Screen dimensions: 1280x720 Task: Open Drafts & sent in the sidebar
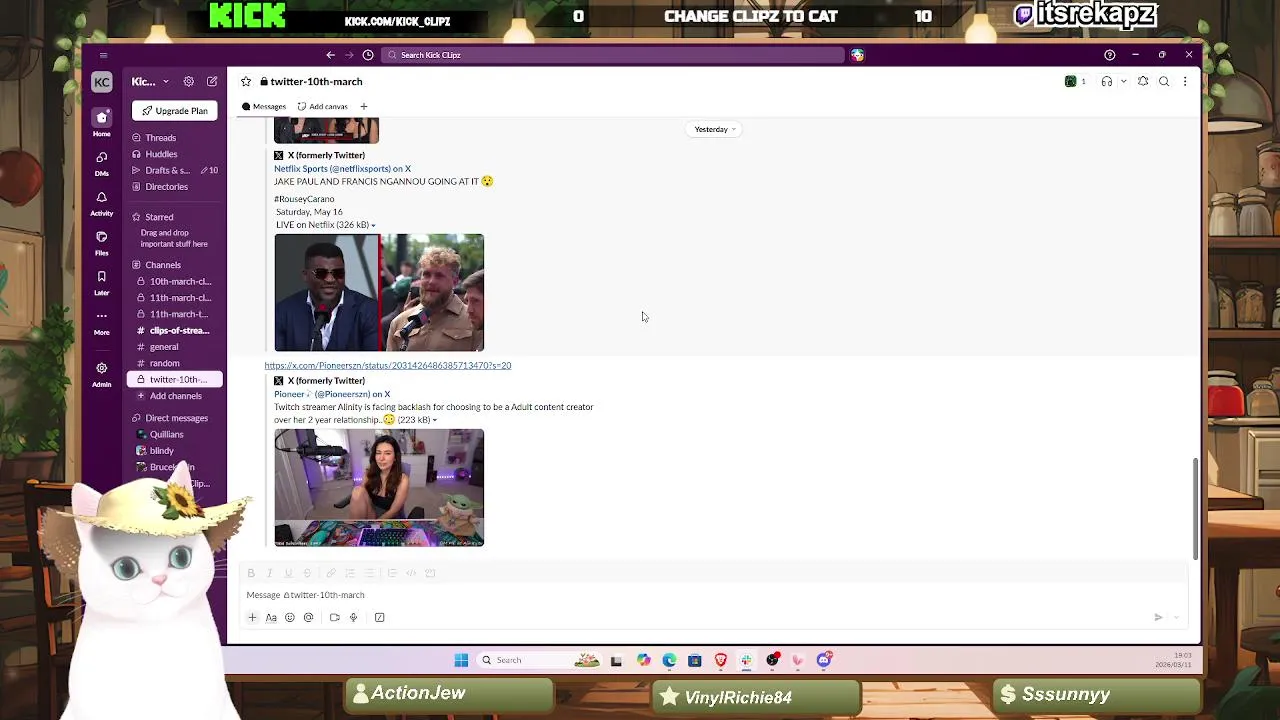click(x=168, y=170)
